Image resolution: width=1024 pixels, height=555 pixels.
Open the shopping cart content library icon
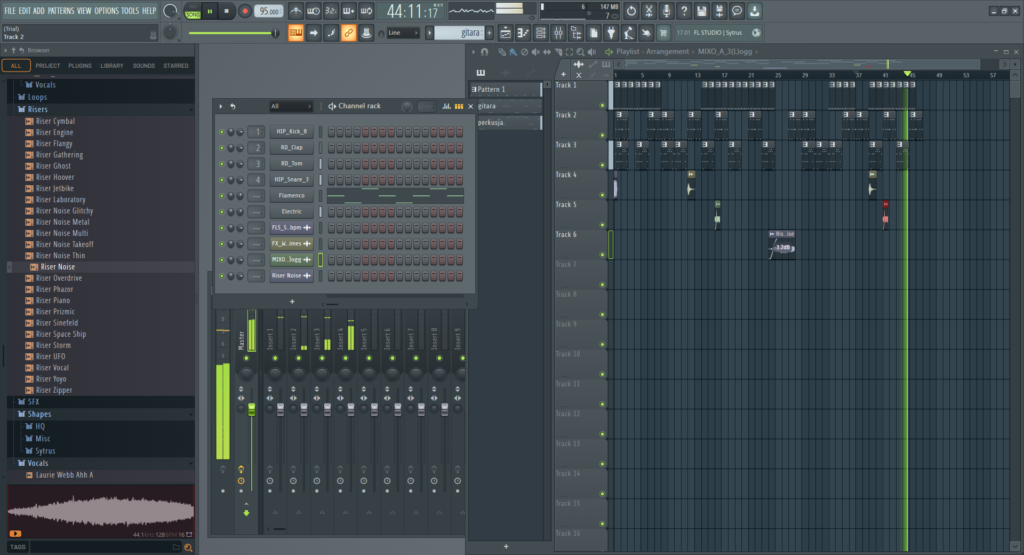pyautogui.click(x=664, y=33)
